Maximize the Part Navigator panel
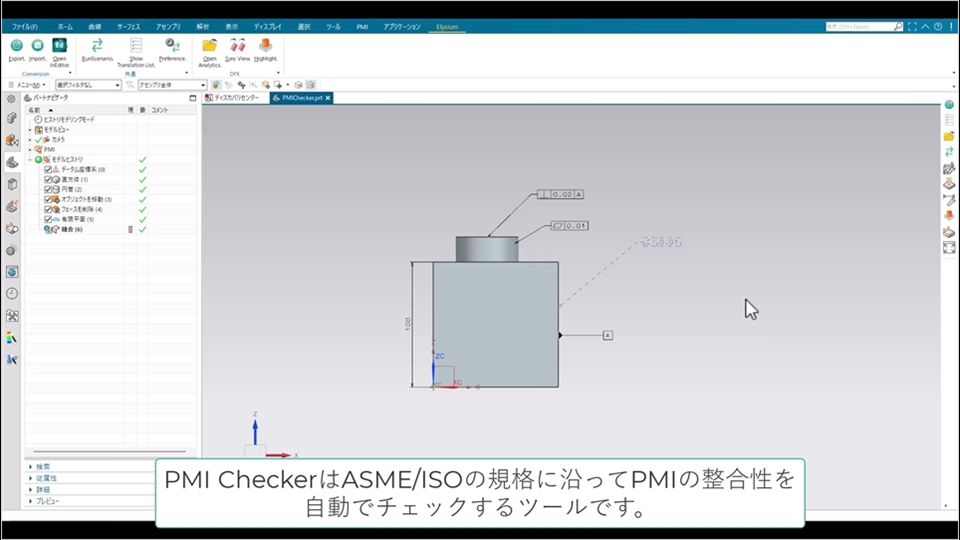Image resolution: width=960 pixels, height=540 pixels. tap(192, 98)
